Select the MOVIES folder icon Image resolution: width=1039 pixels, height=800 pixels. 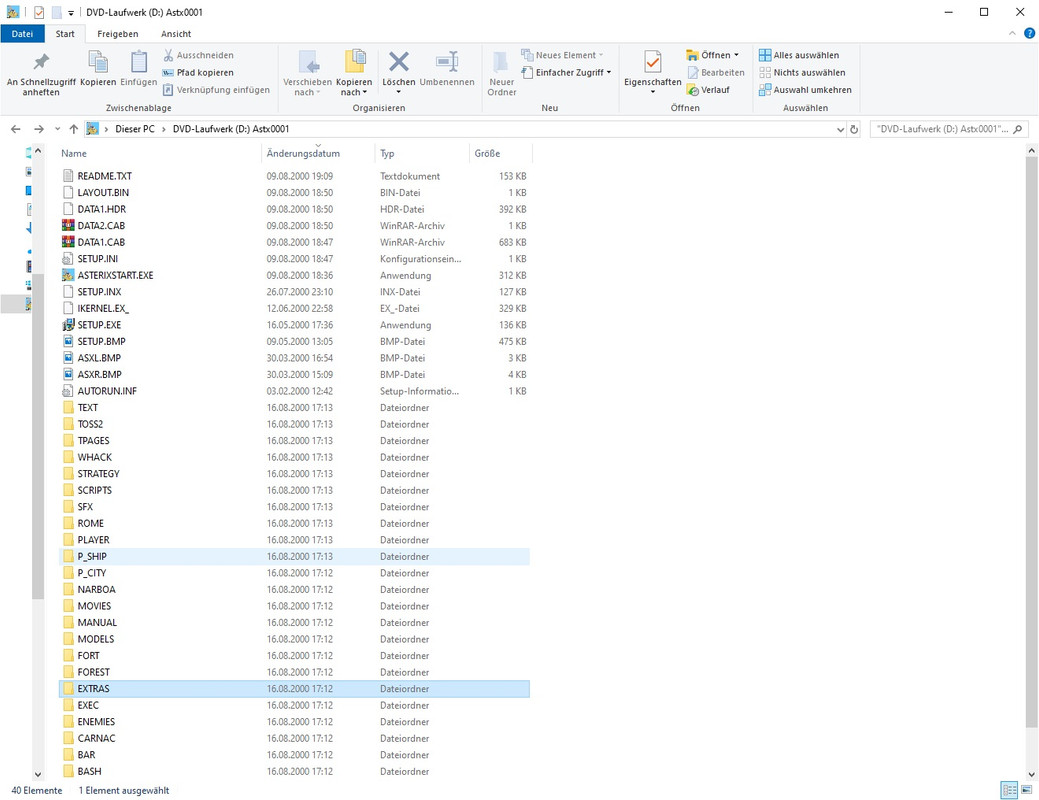68,606
